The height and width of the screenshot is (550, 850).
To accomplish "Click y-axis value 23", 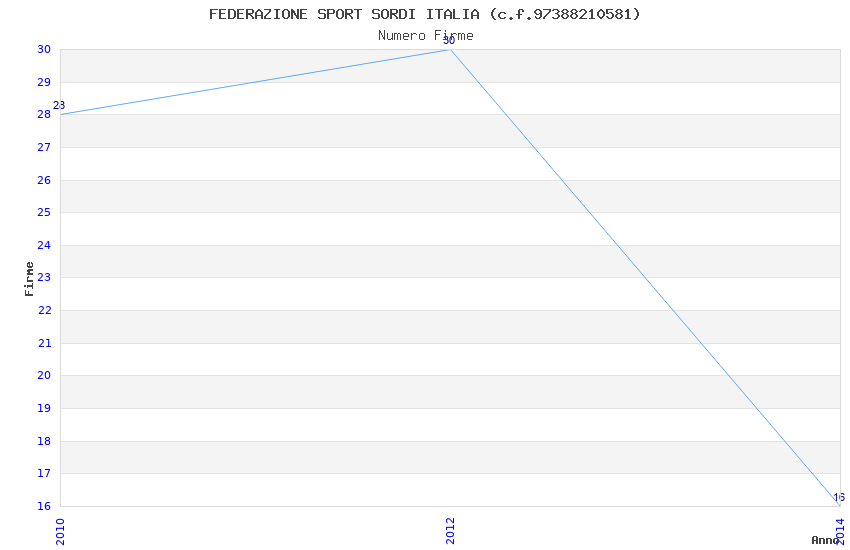I will (44, 277).
